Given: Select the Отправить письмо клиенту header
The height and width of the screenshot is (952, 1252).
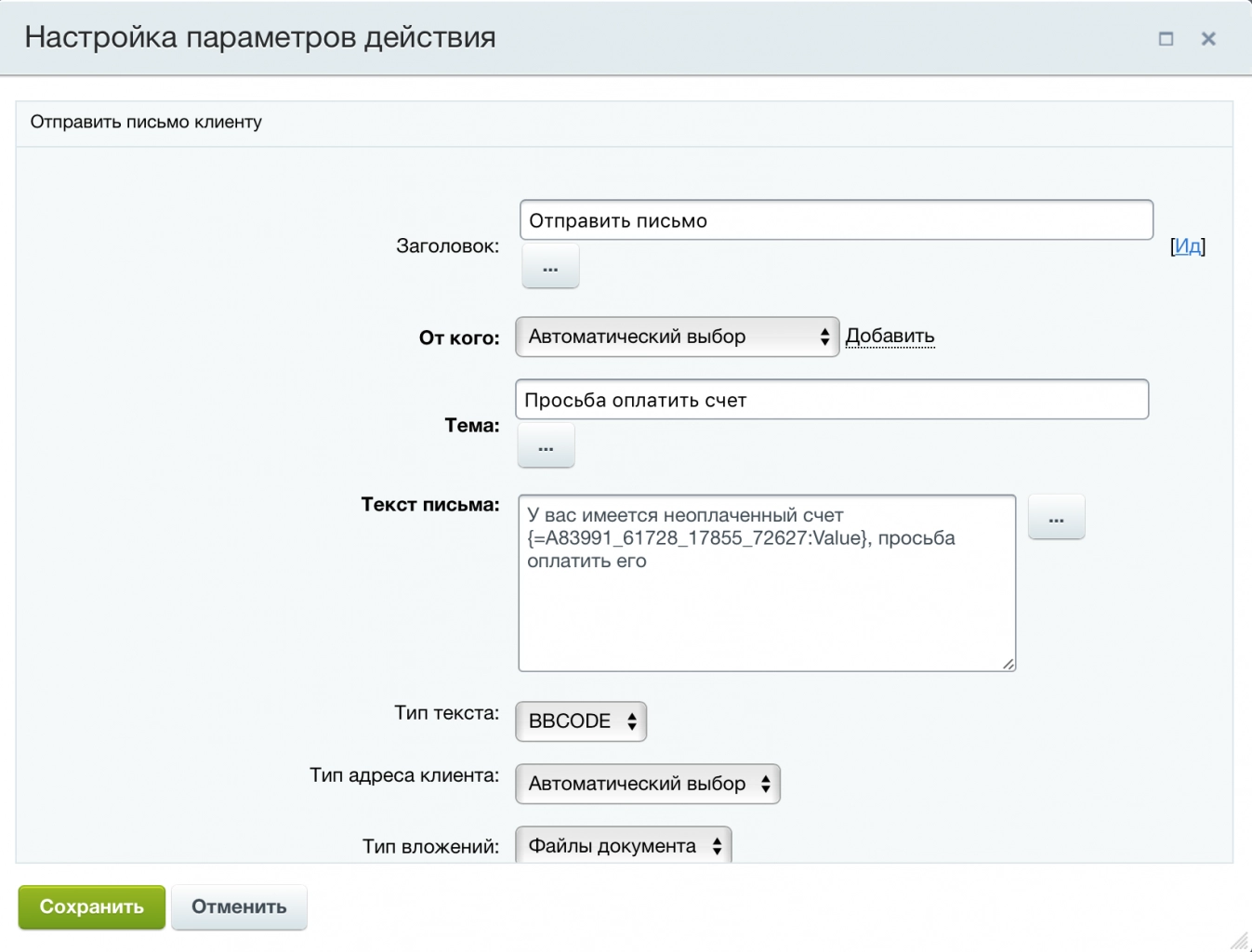Looking at the screenshot, I should pos(147,122).
